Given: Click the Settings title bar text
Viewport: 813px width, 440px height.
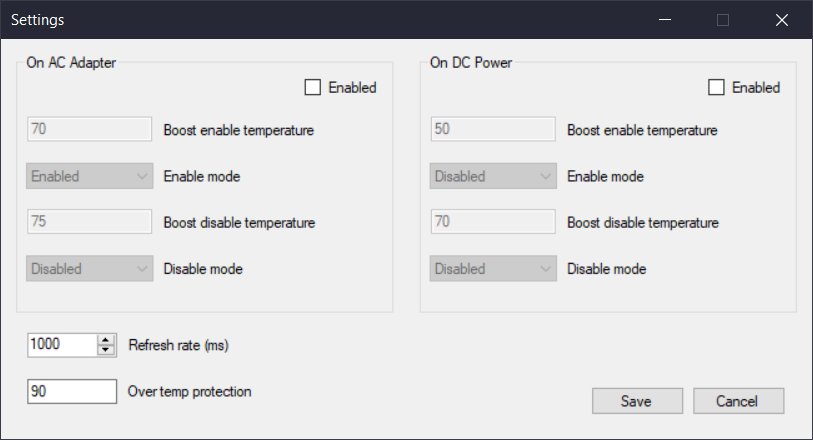Looking at the screenshot, I should [x=40, y=20].
